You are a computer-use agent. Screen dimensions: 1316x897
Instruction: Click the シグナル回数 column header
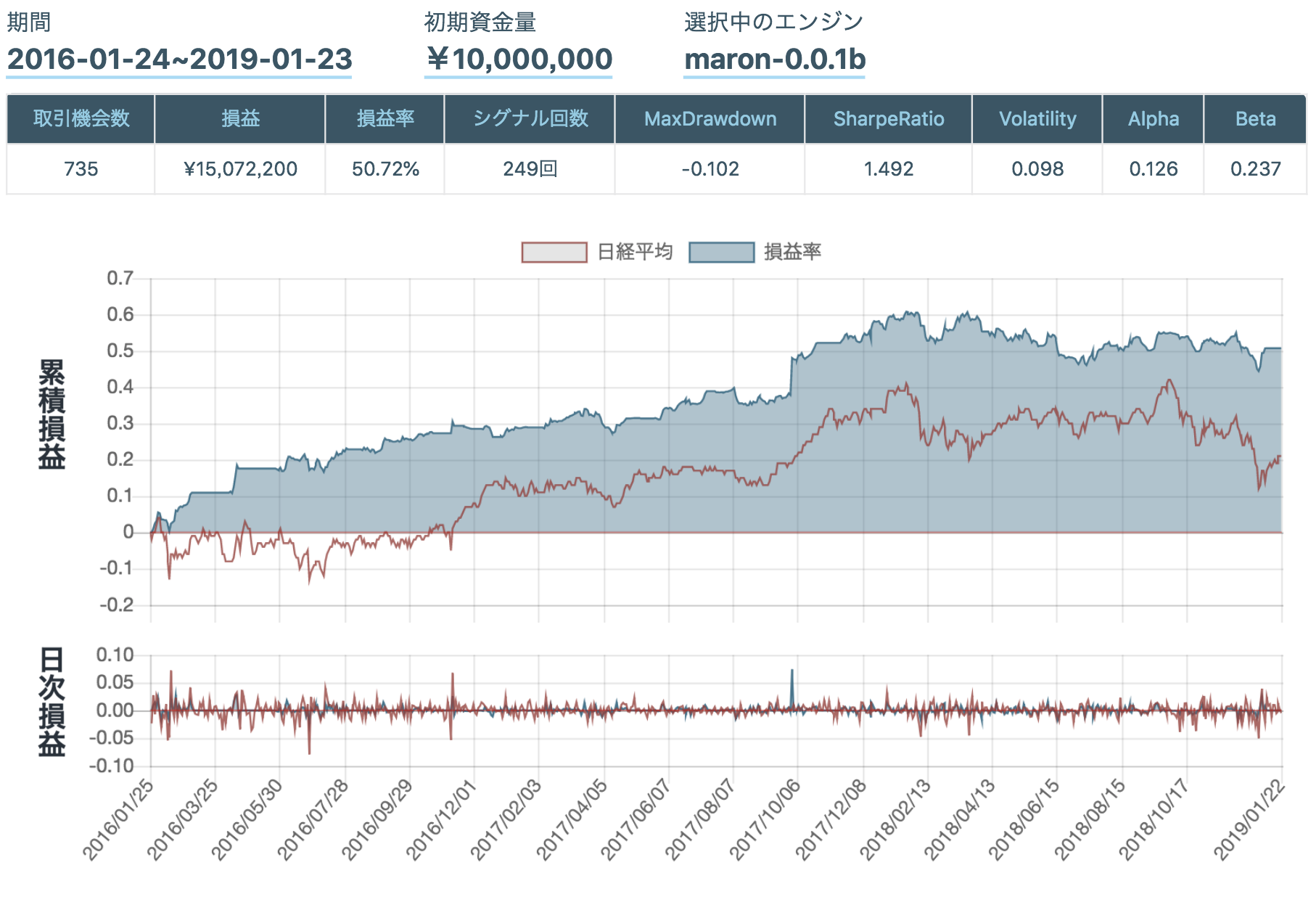point(530,119)
